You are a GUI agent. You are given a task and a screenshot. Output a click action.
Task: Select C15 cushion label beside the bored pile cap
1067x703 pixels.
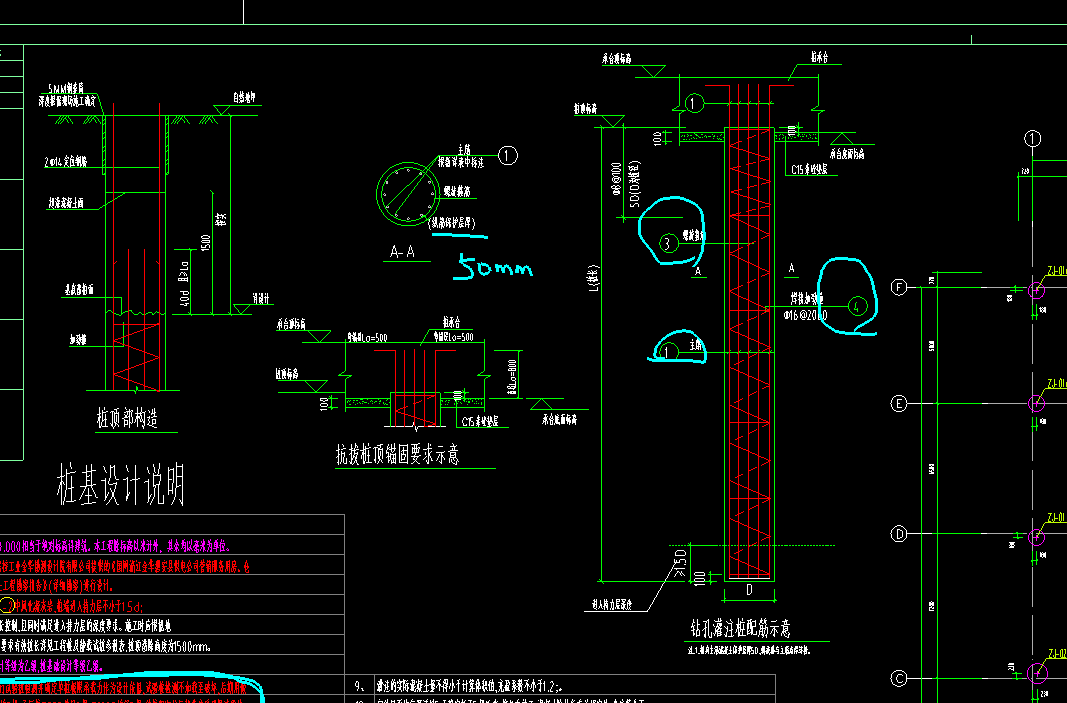(810, 169)
